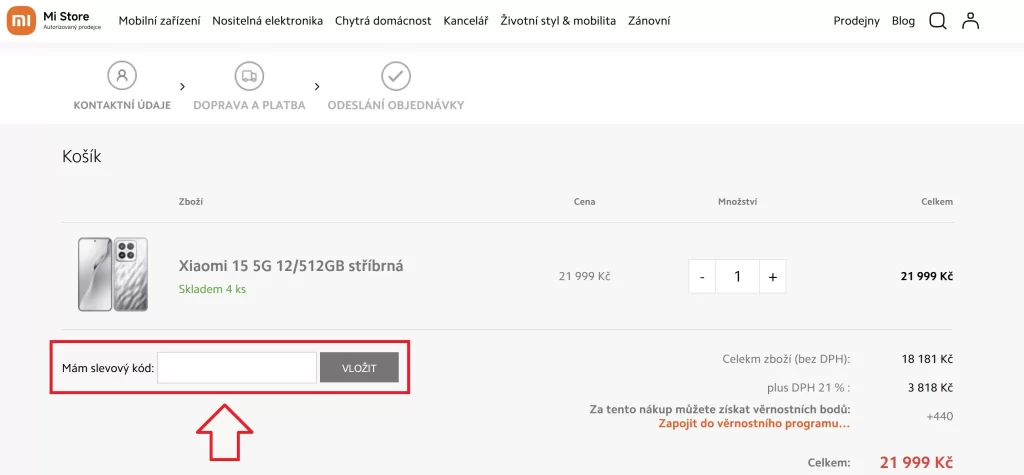Open the search magnifier icon
This screenshot has width=1024, height=475.
coord(937,21)
